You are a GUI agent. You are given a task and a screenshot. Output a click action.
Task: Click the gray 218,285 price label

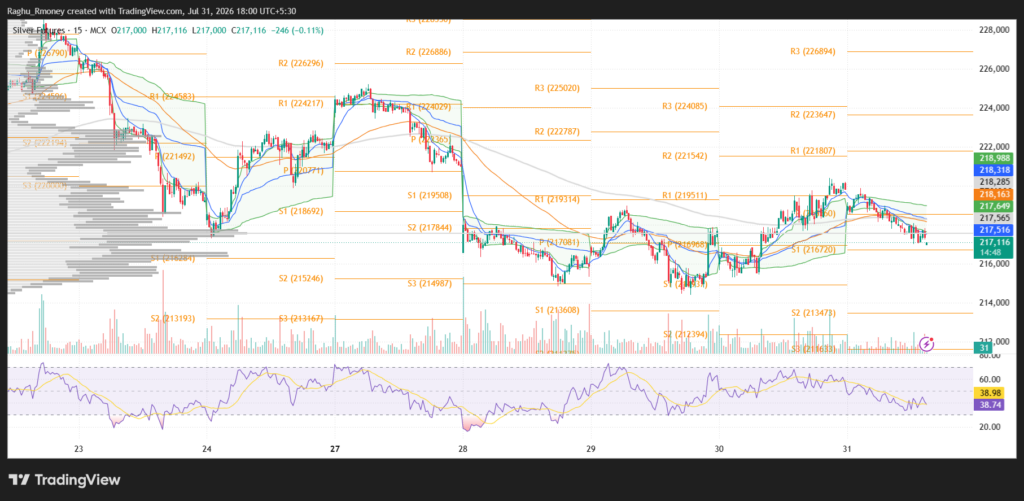993,182
